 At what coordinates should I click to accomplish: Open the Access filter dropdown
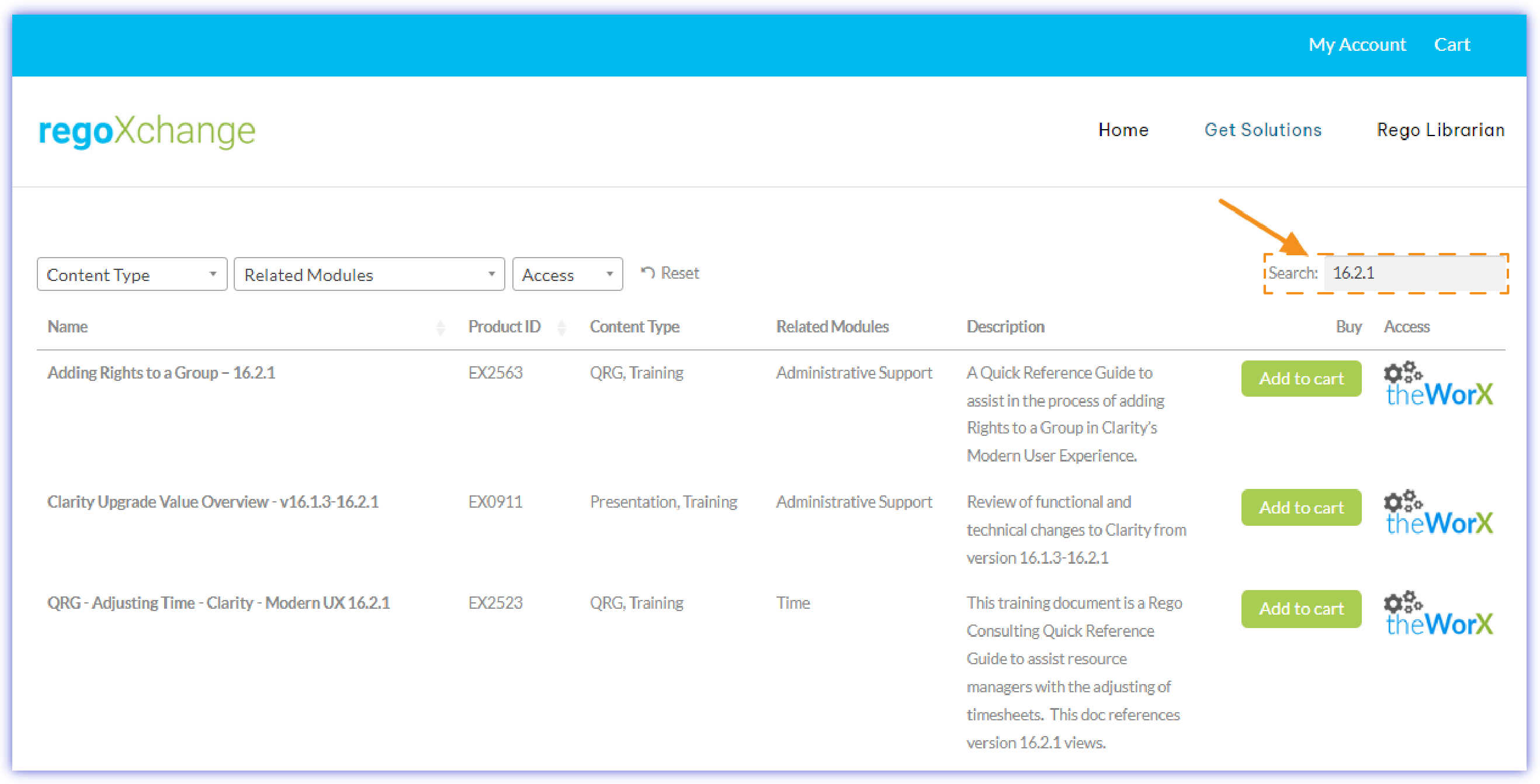(x=567, y=275)
